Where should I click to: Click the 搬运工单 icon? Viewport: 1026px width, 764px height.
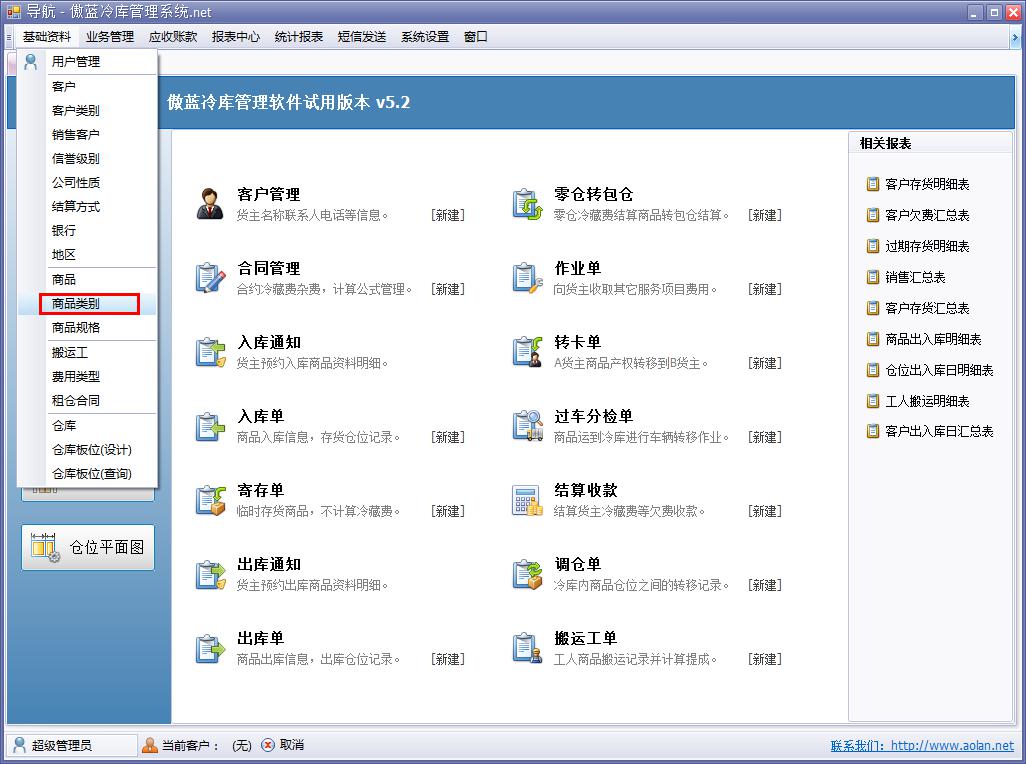(x=527, y=647)
